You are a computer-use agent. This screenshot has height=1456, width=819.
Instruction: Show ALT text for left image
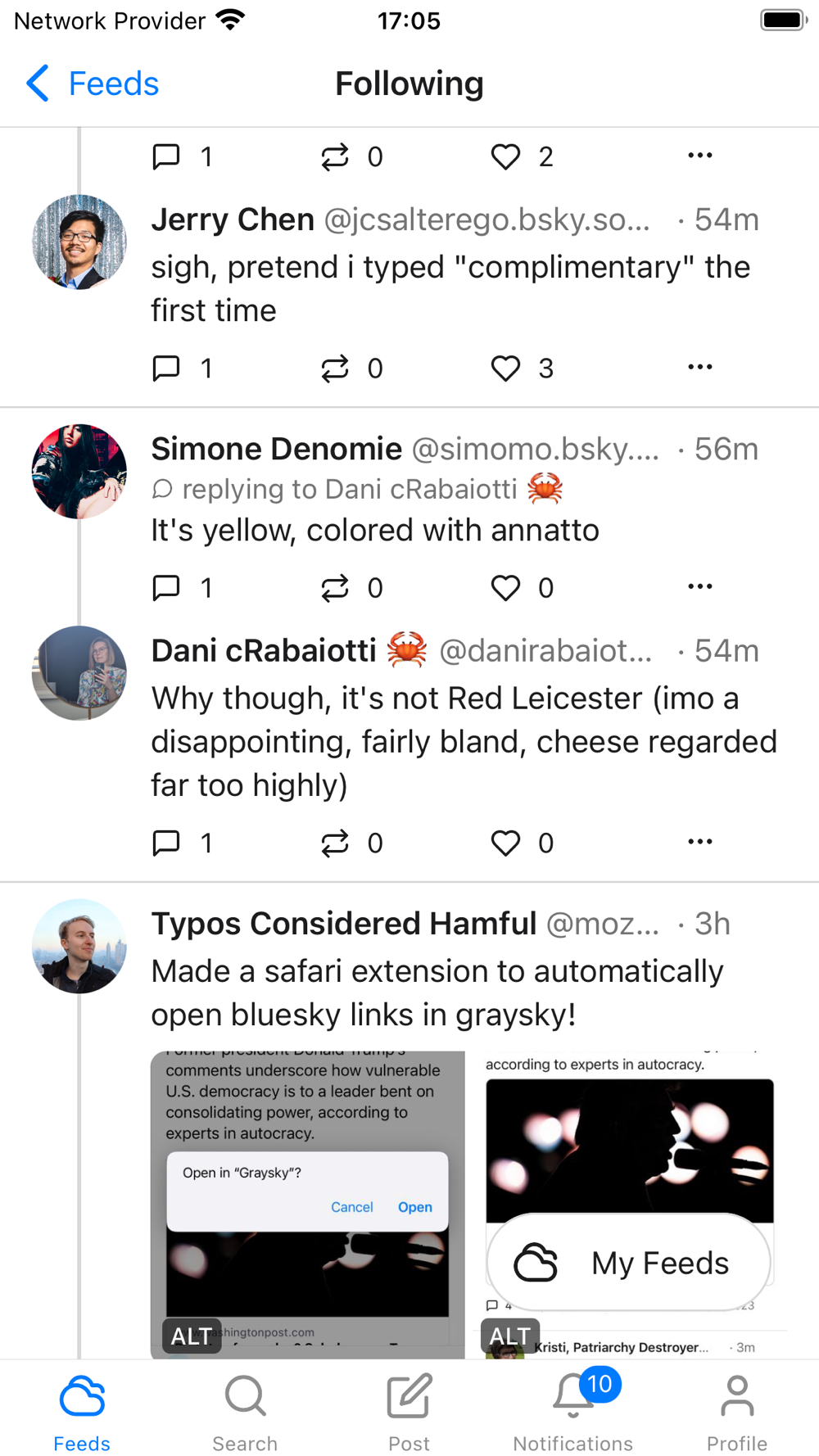click(192, 1336)
